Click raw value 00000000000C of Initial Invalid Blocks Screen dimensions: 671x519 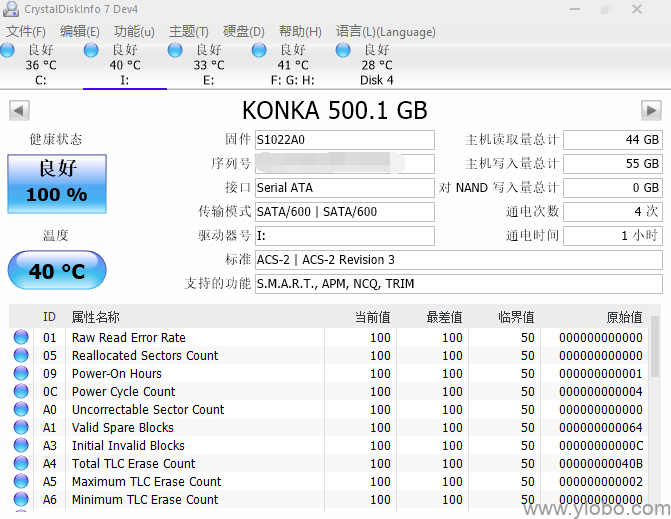point(601,445)
